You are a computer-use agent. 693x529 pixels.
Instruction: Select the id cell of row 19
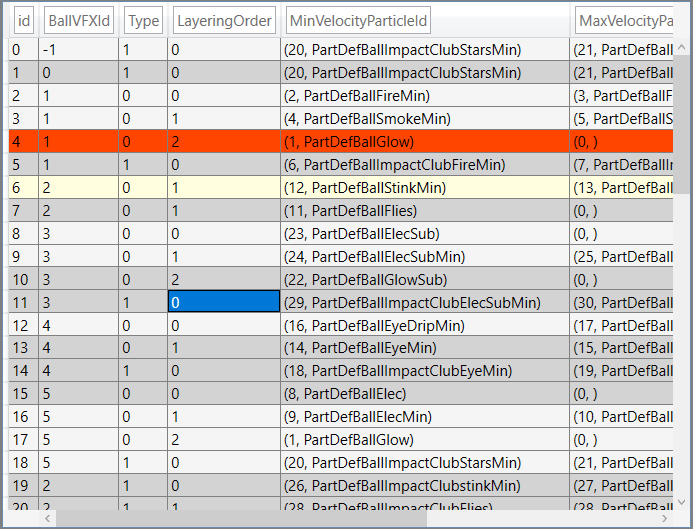pyautogui.click(x=23, y=485)
